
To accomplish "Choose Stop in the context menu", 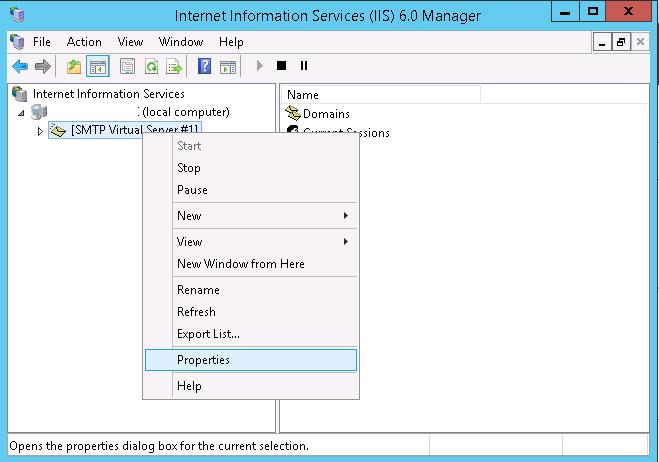I will click(x=189, y=168).
